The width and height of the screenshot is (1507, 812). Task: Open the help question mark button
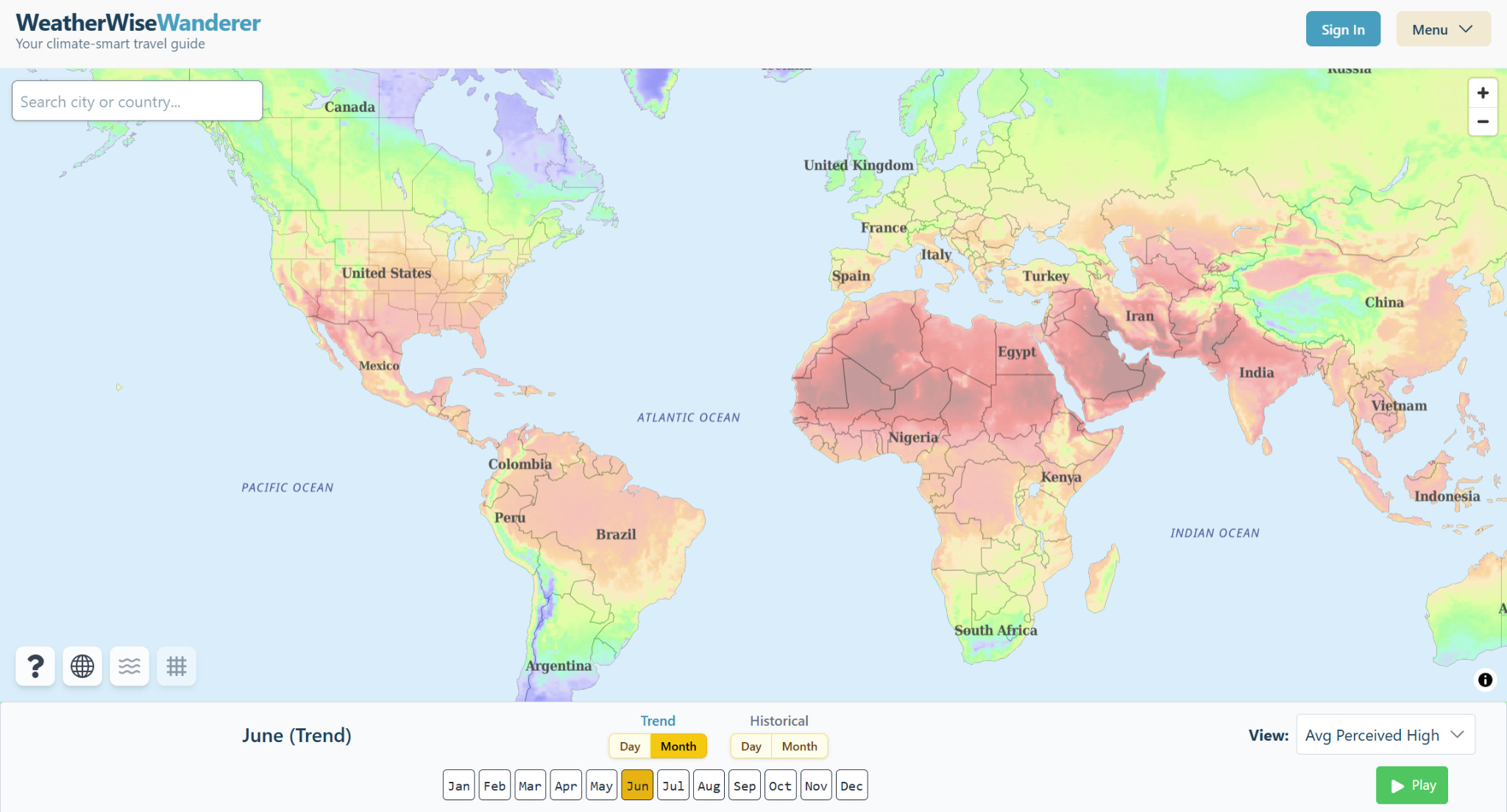(35, 666)
